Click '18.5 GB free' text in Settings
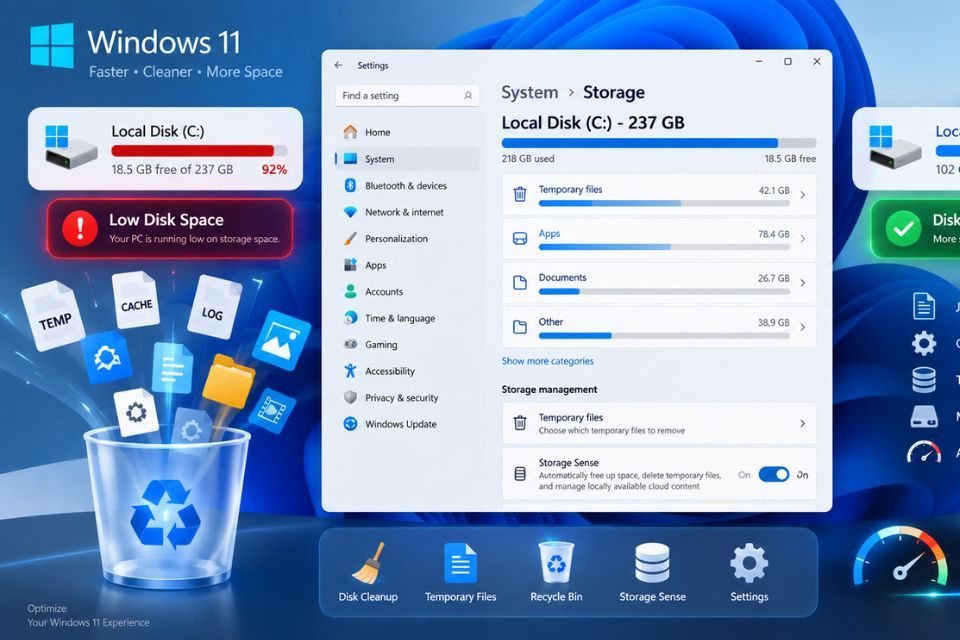Image resolution: width=960 pixels, height=640 pixels. coord(790,159)
